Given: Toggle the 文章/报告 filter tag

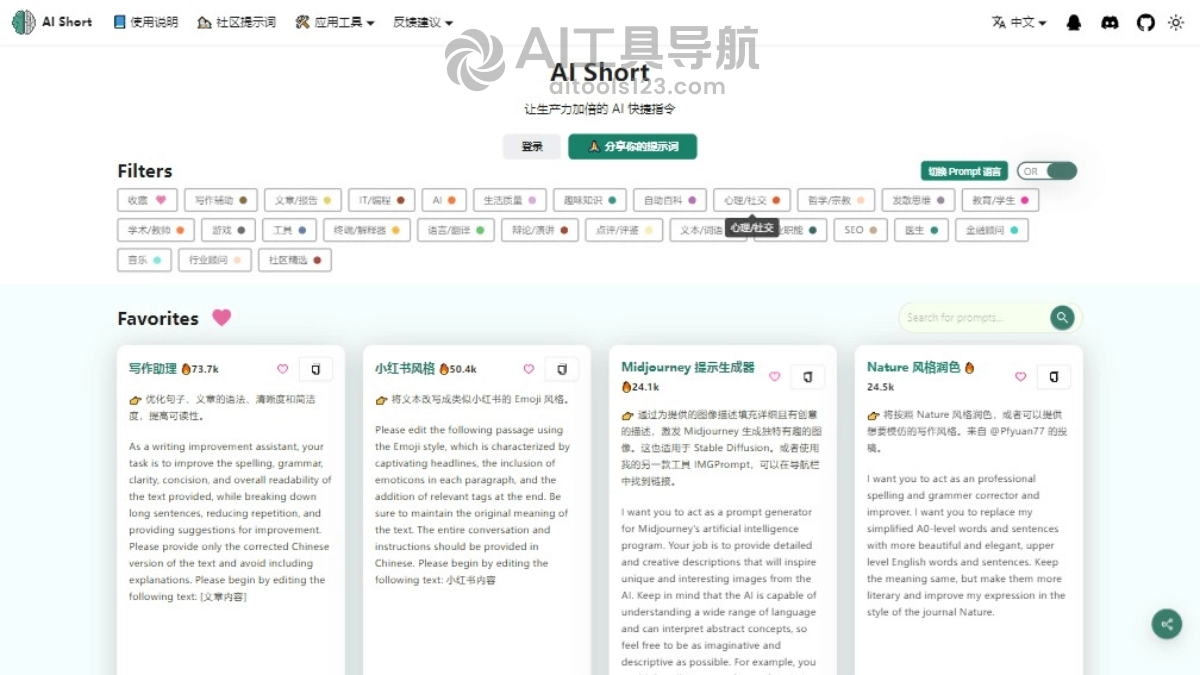Looking at the screenshot, I should click(x=303, y=200).
